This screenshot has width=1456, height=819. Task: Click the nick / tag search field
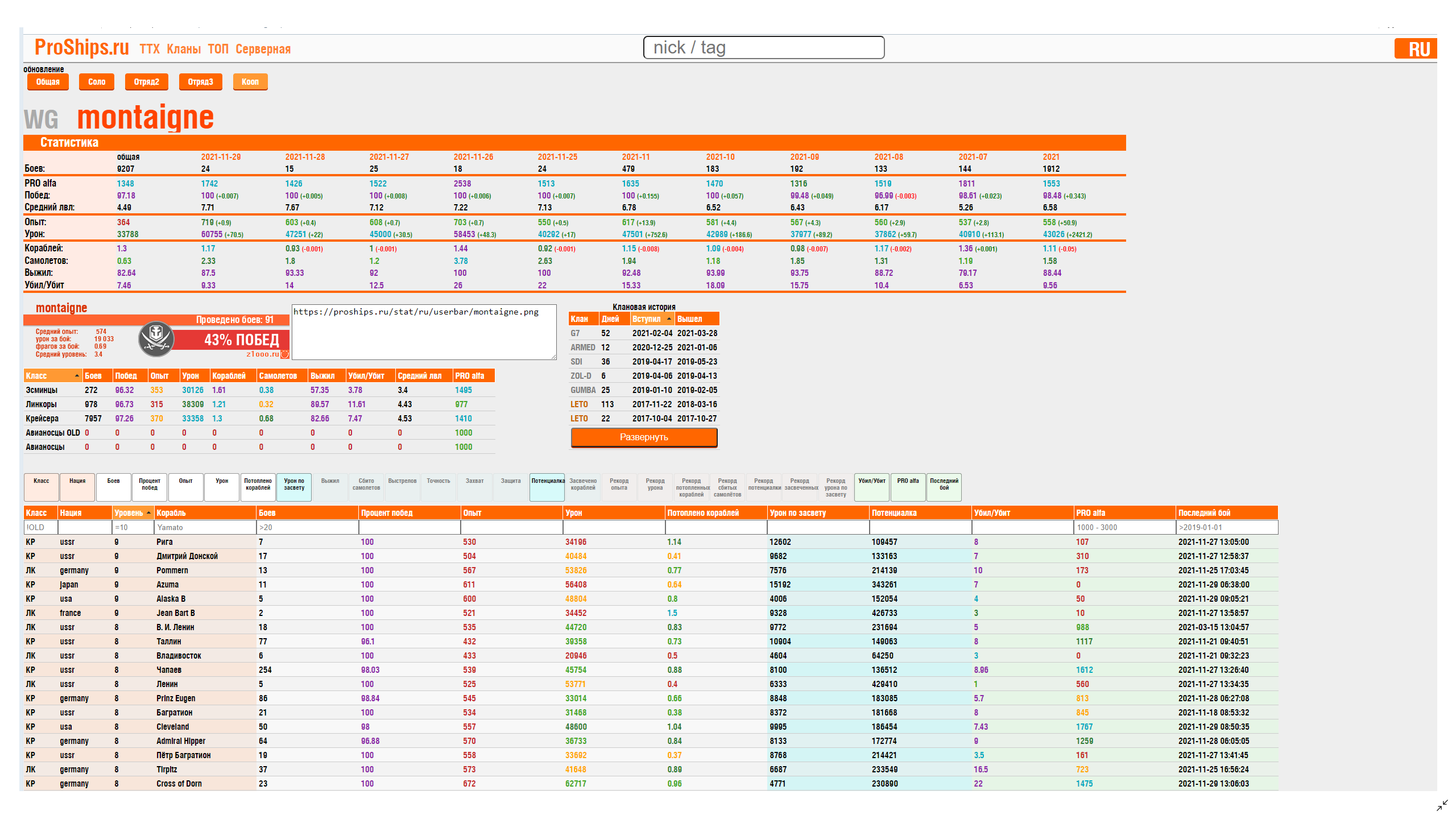point(764,48)
